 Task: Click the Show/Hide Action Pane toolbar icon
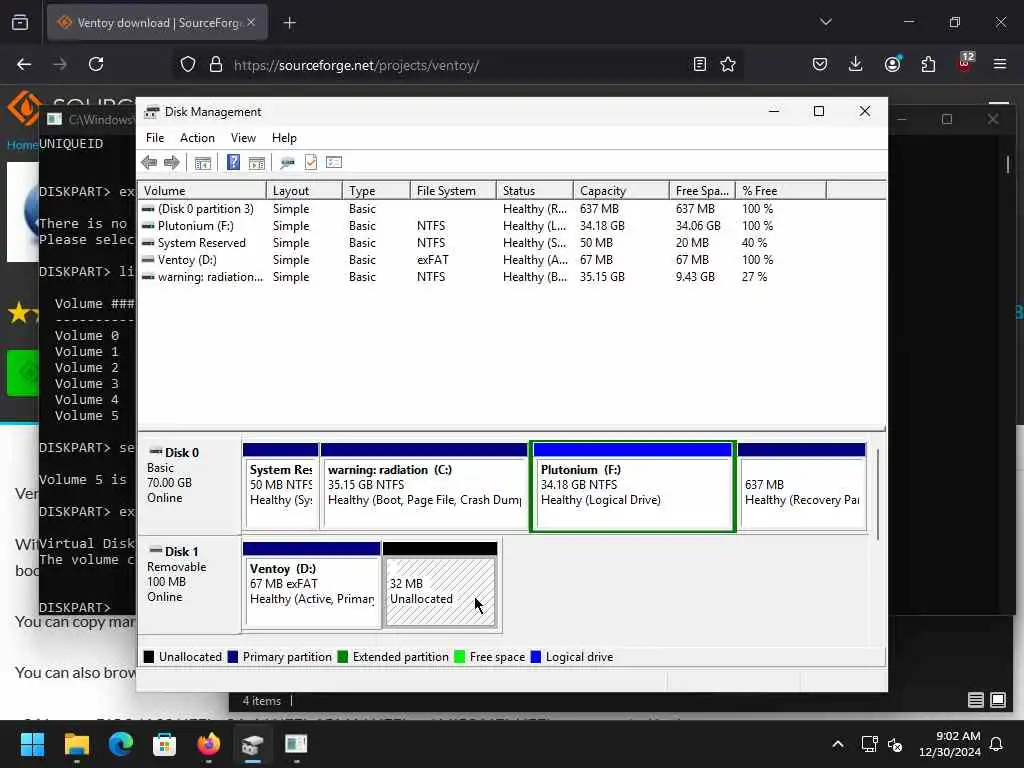tap(257, 163)
